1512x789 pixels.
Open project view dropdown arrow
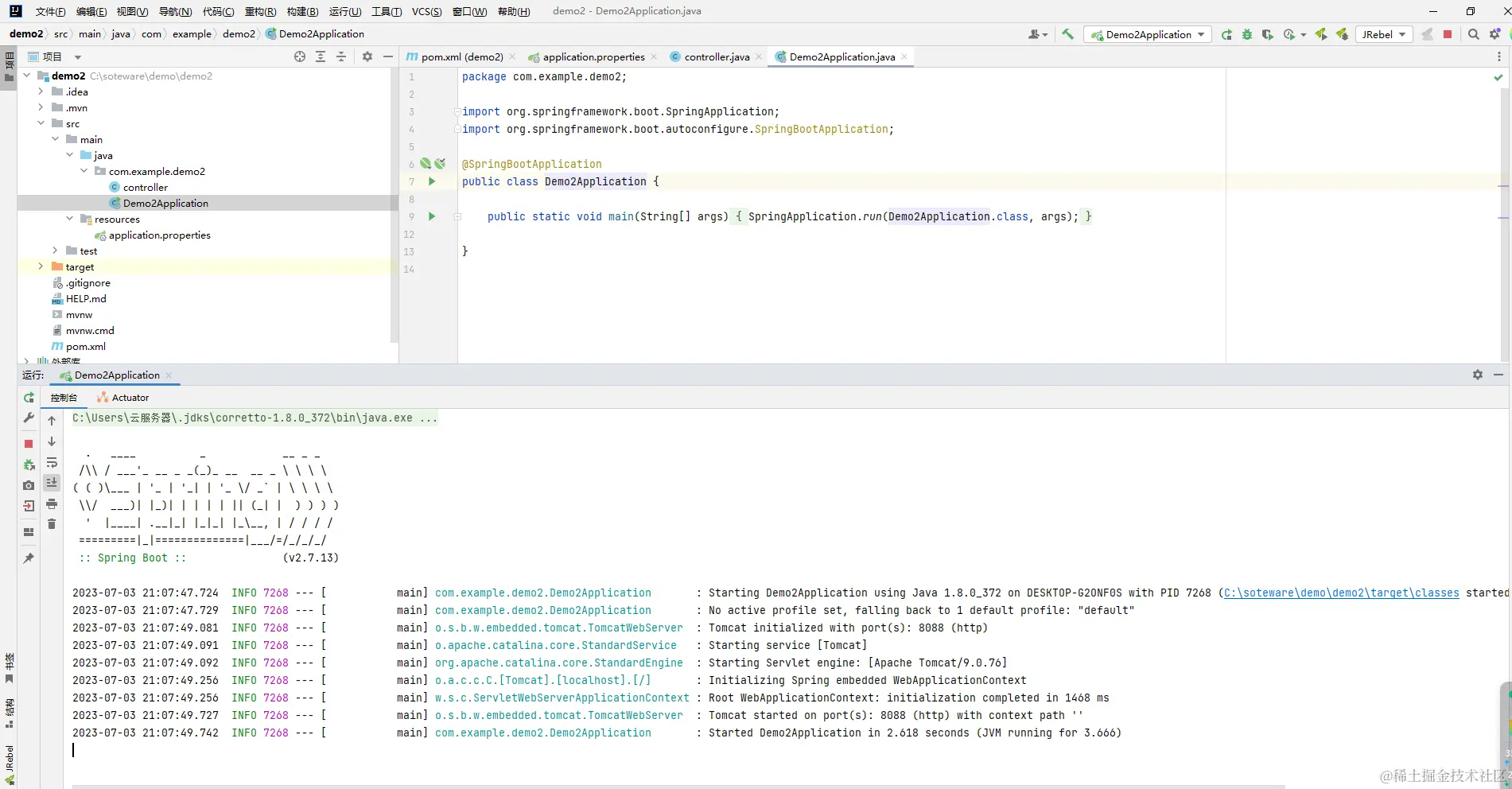tap(78, 57)
